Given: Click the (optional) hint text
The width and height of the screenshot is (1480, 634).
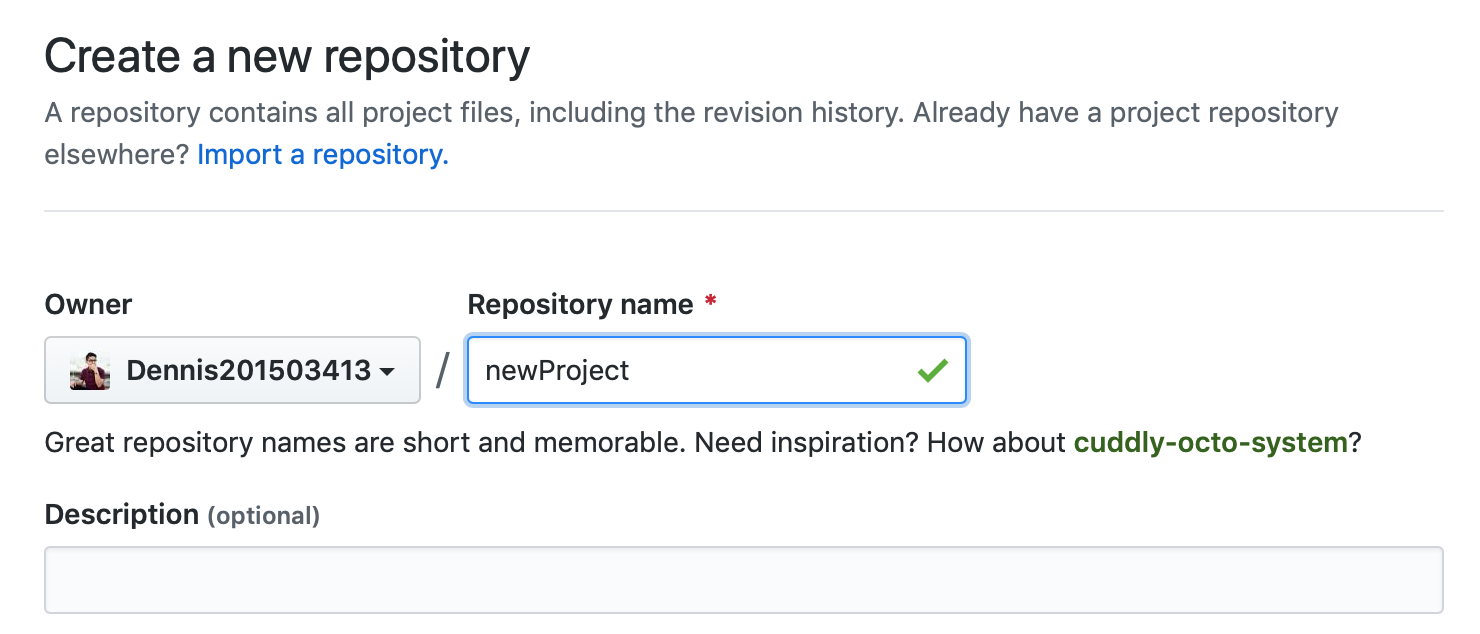Looking at the screenshot, I should [264, 516].
